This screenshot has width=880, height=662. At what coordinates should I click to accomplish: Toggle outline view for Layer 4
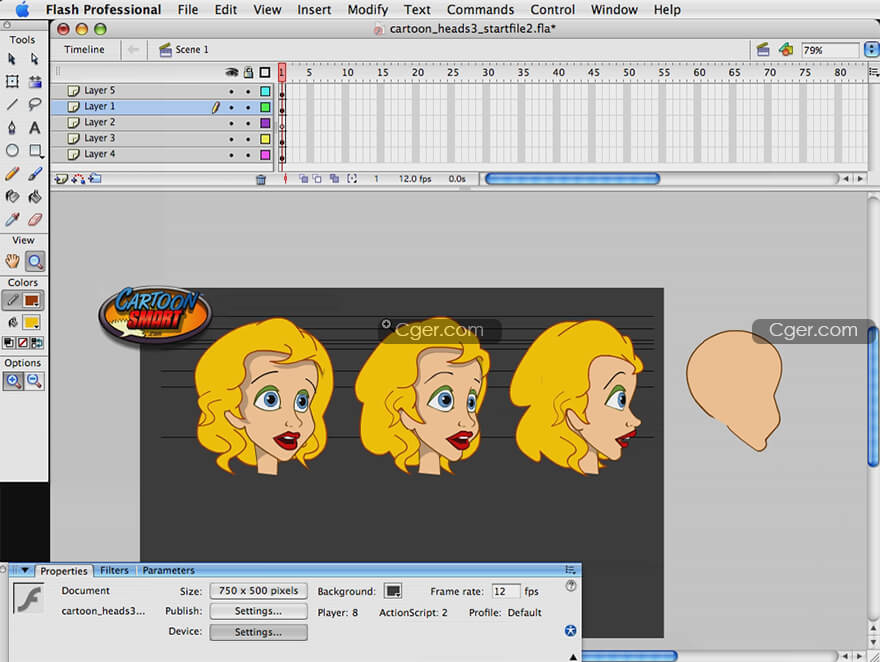[x=265, y=155]
